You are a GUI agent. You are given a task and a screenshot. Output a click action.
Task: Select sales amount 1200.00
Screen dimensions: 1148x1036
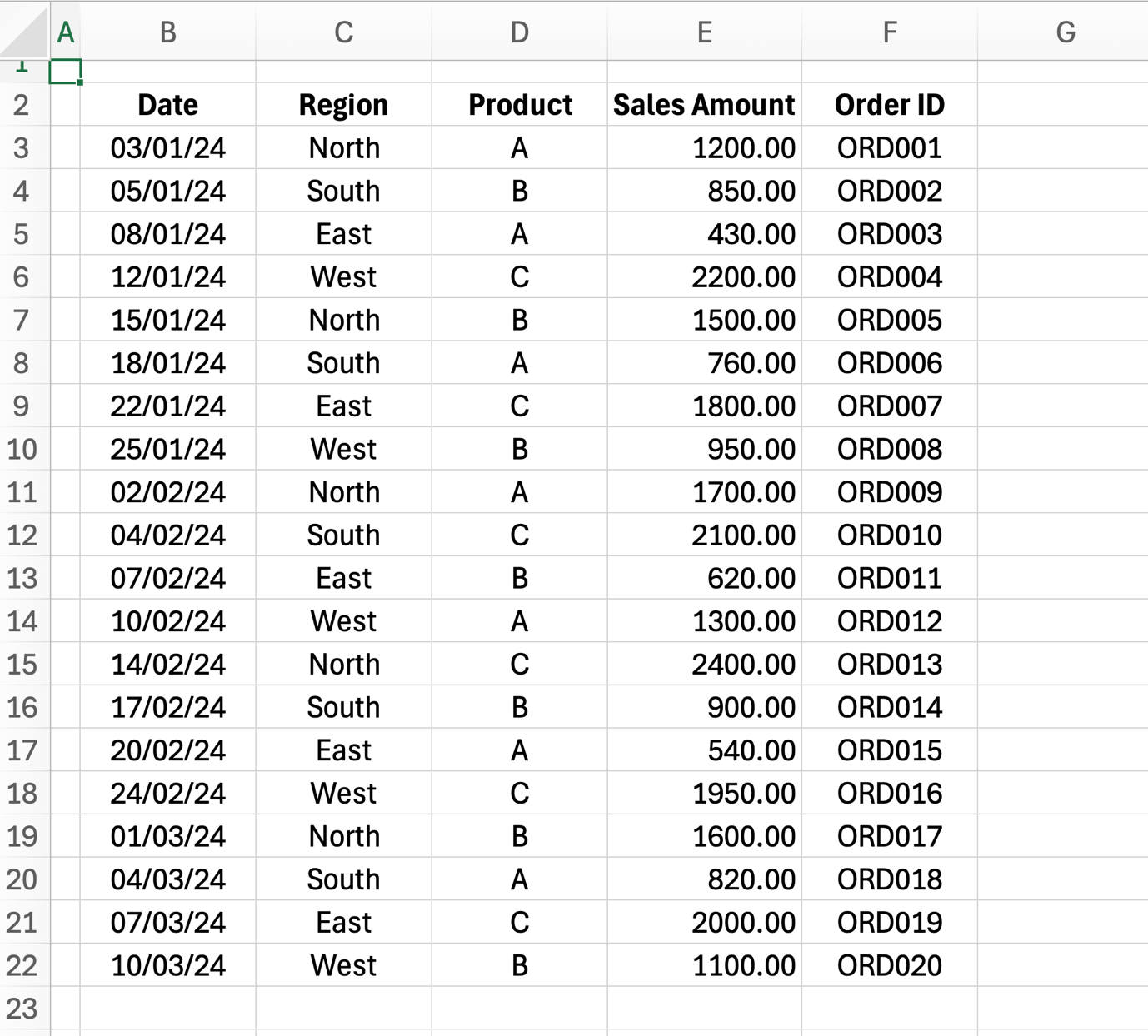pos(704,147)
